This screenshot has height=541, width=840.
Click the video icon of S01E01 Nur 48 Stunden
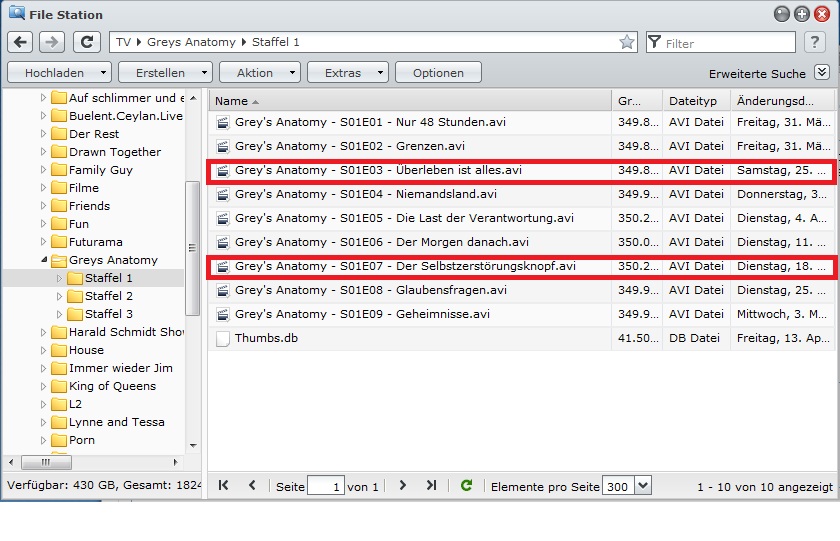coord(222,123)
